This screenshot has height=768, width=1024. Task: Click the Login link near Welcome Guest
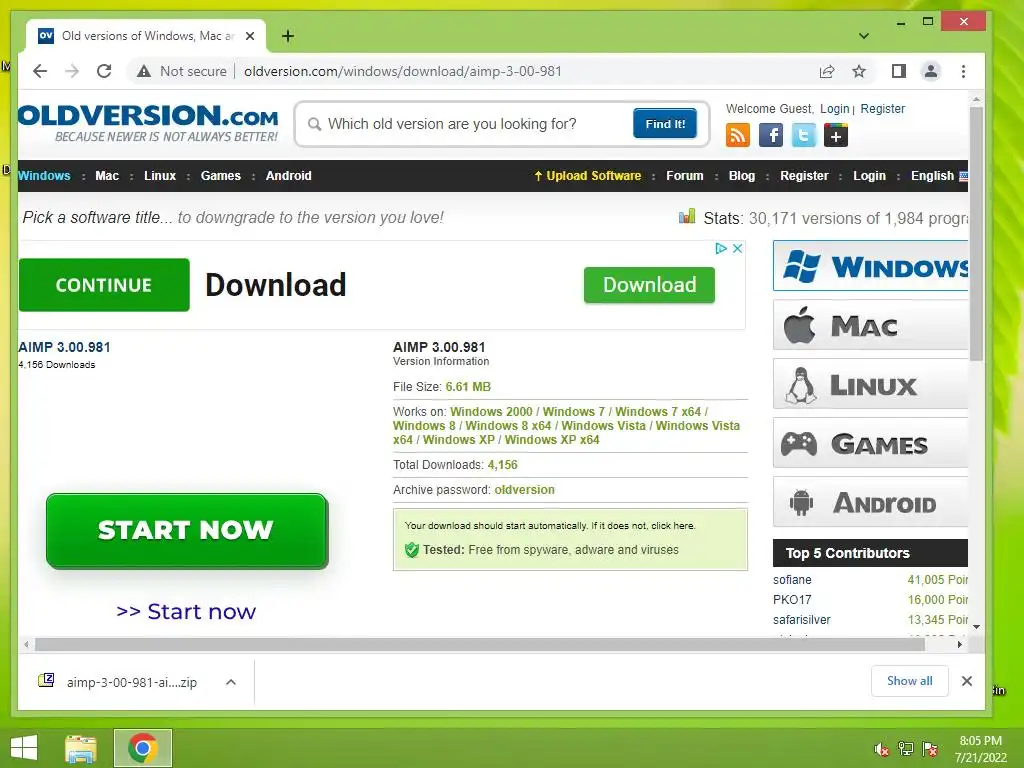835,109
